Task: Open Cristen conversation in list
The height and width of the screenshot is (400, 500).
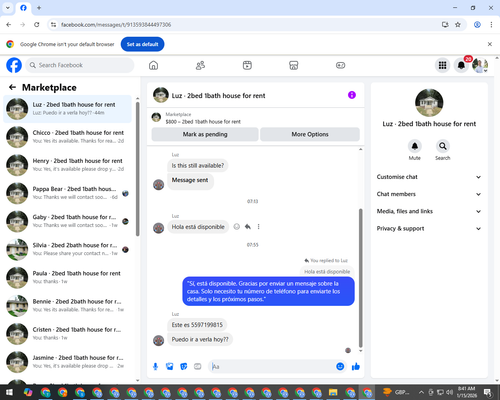Action: [68, 334]
